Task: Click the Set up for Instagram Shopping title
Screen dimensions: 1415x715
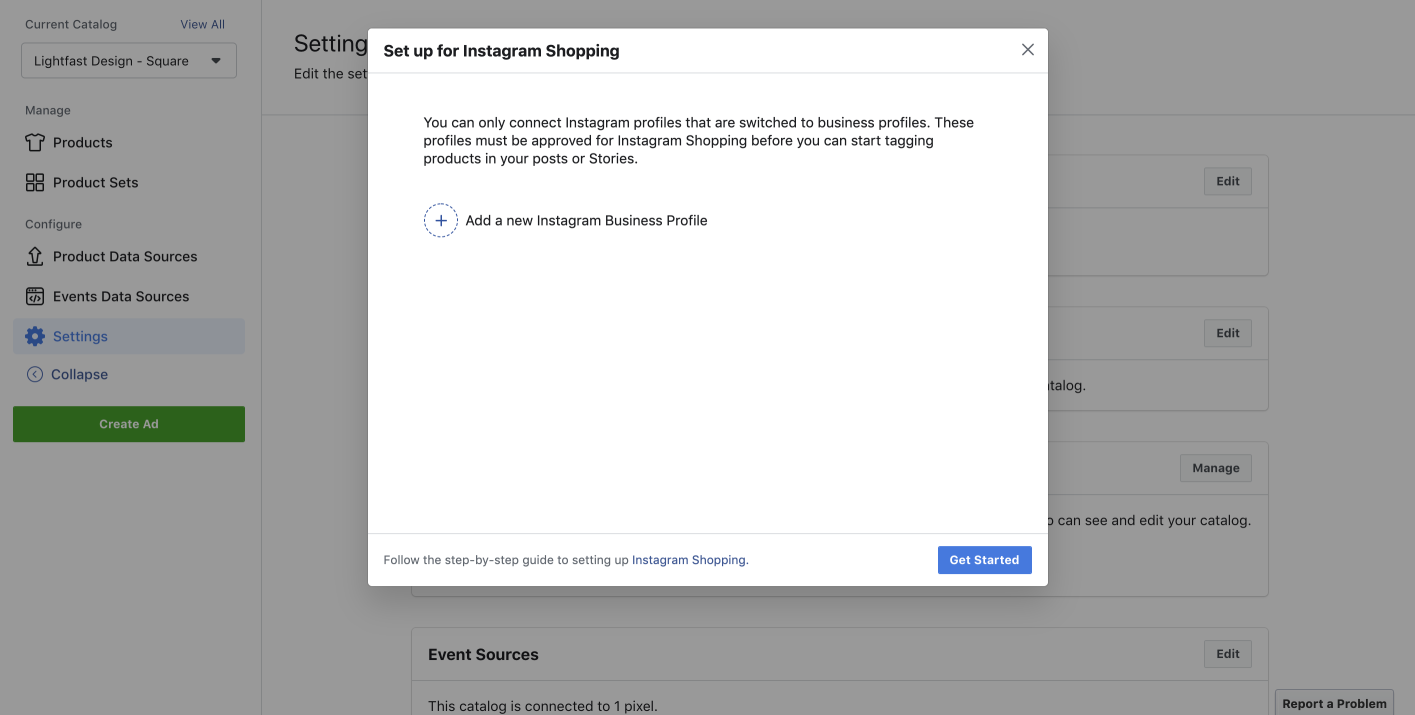Action: [x=501, y=50]
